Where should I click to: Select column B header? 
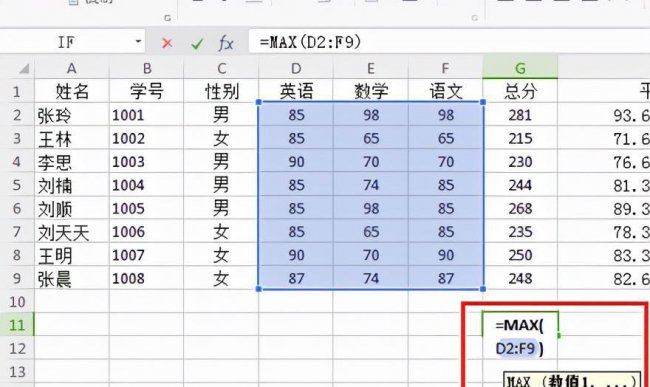(x=146, y=68)
